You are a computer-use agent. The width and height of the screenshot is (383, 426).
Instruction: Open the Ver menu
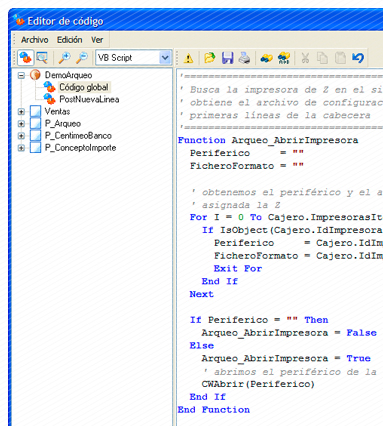pyautogui.click(x=97, y=40)
